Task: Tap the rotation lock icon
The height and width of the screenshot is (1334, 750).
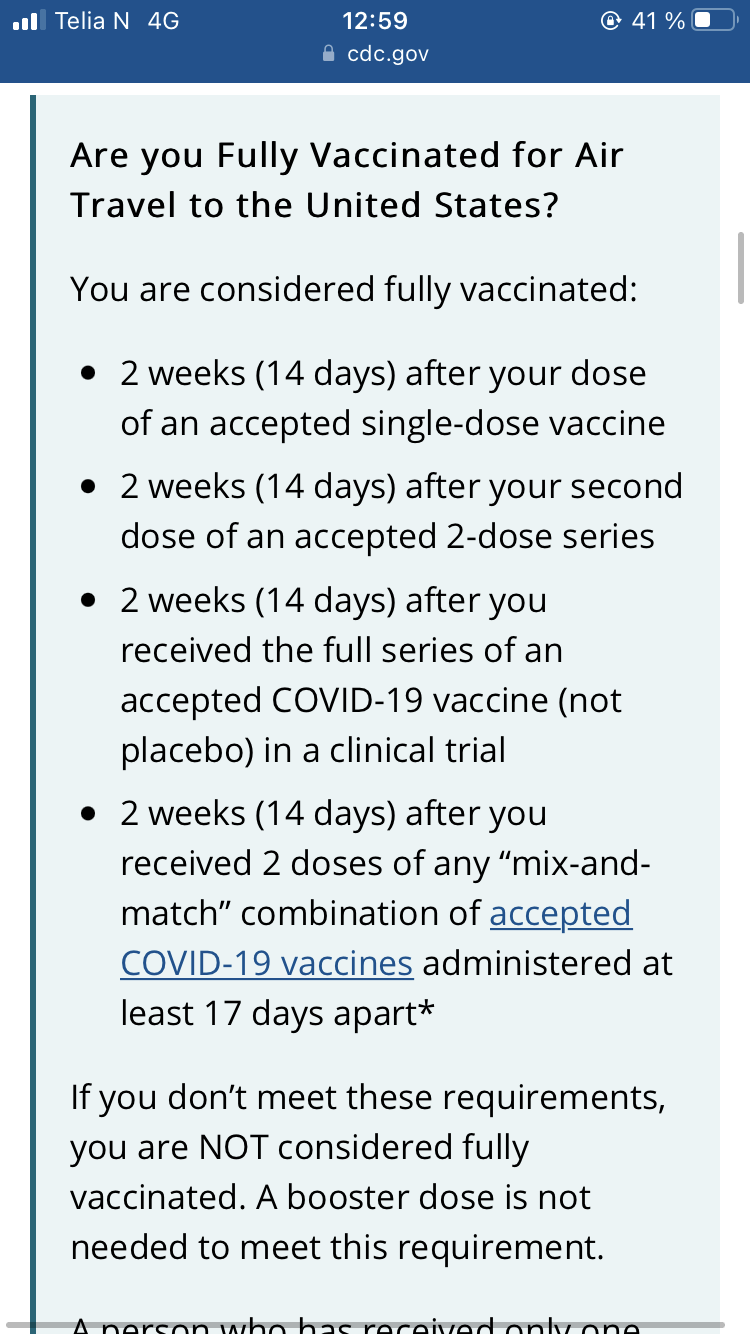Action: [x=610, y=21]
